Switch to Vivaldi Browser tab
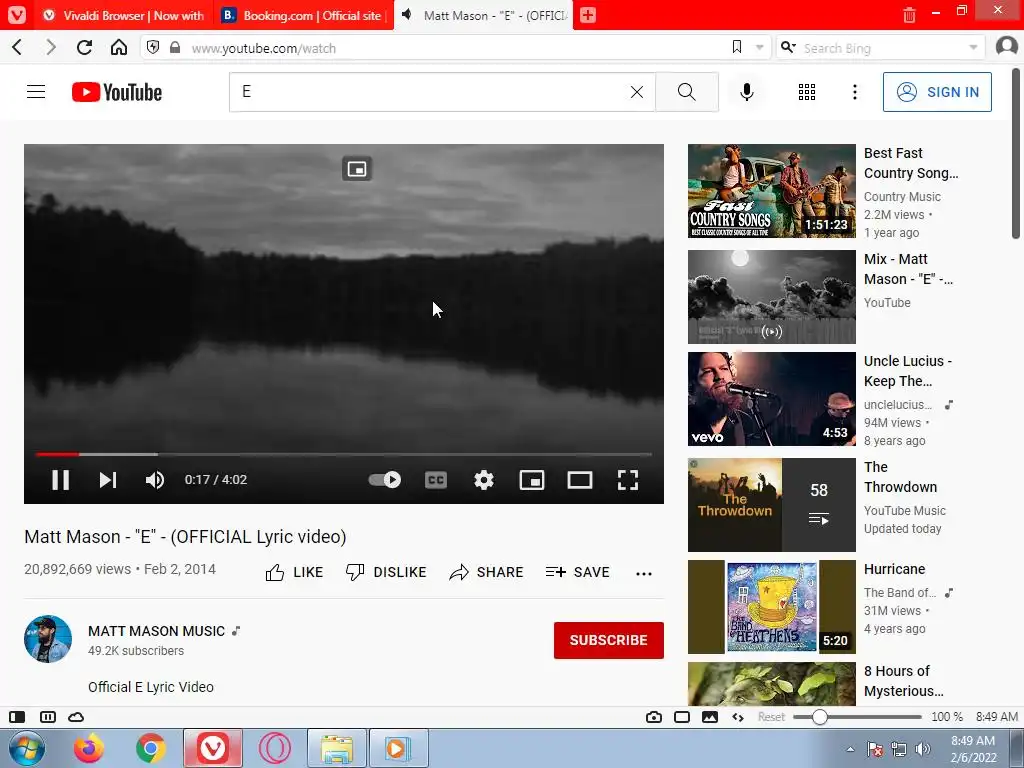This screenshot has width=1024, height=768. [x=125, y=15]
